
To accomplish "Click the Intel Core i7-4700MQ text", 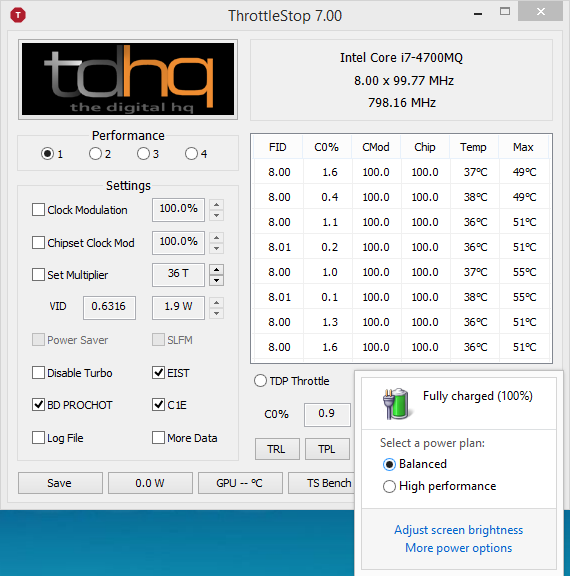I will coord(401,58).
